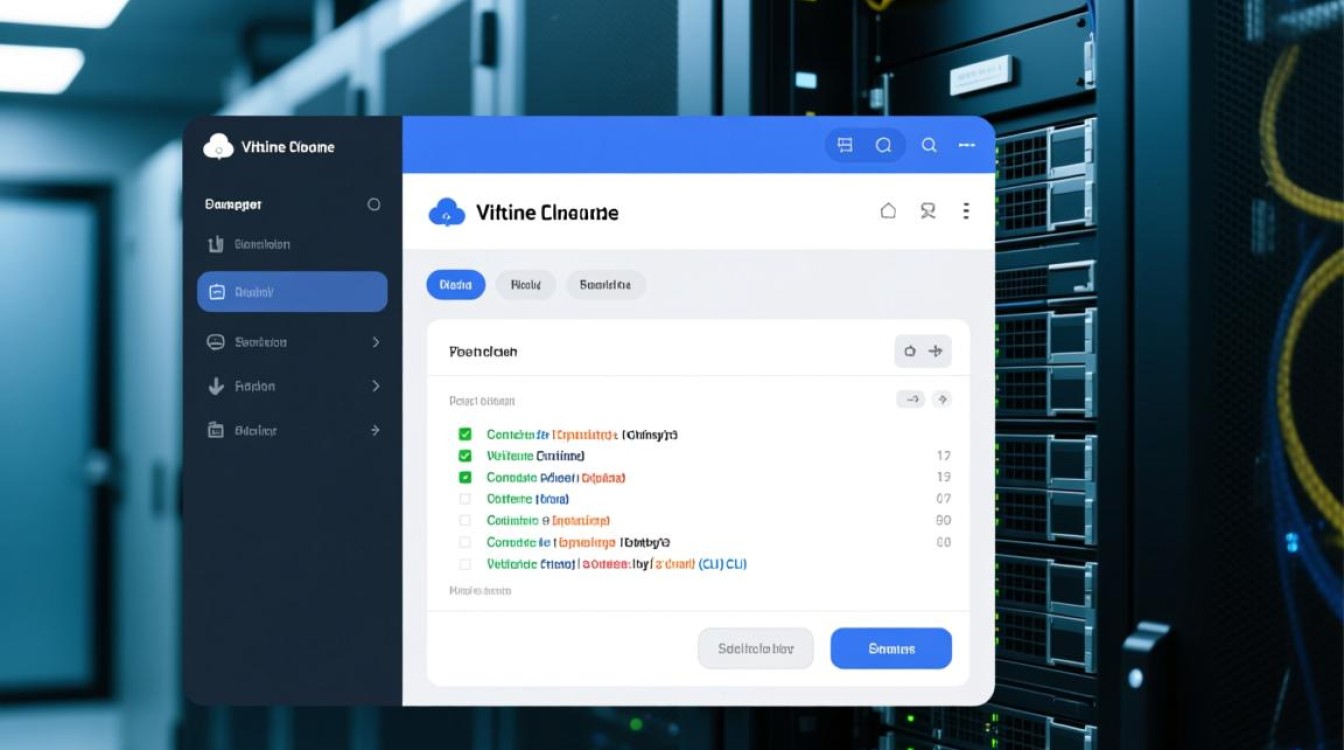The width and height of the screenshot is (1344, 750).
Task: Click the home icon in white header
Action: [x=888, y=211]
